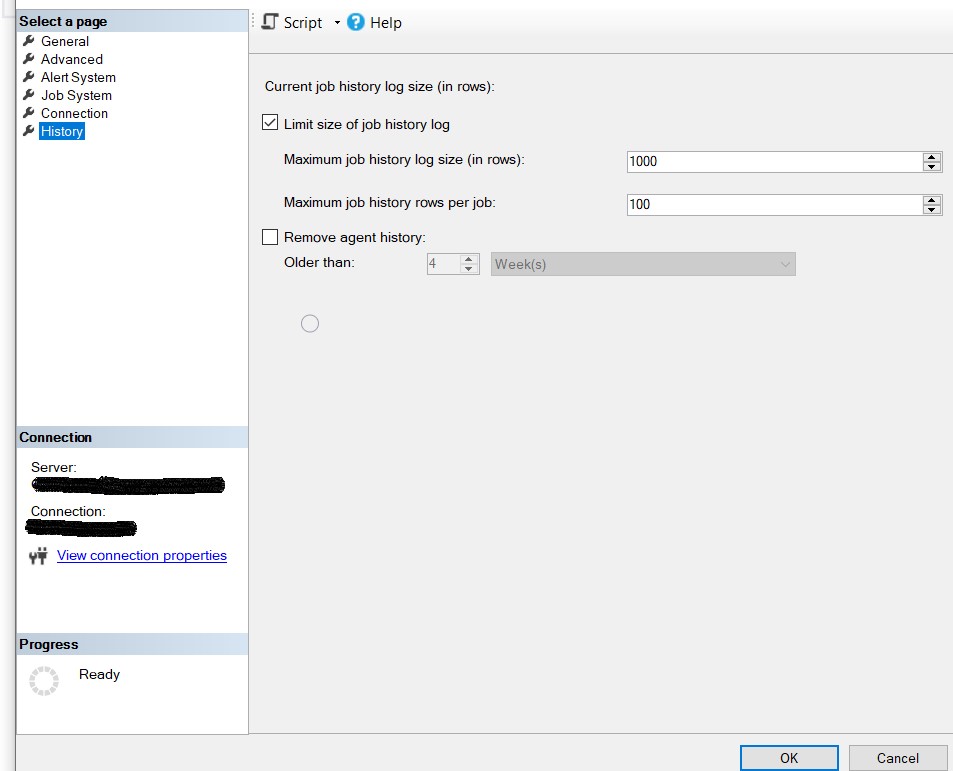Decrease maximum job history rows per job
Viewport: 953px width, 771px height.
932,209
